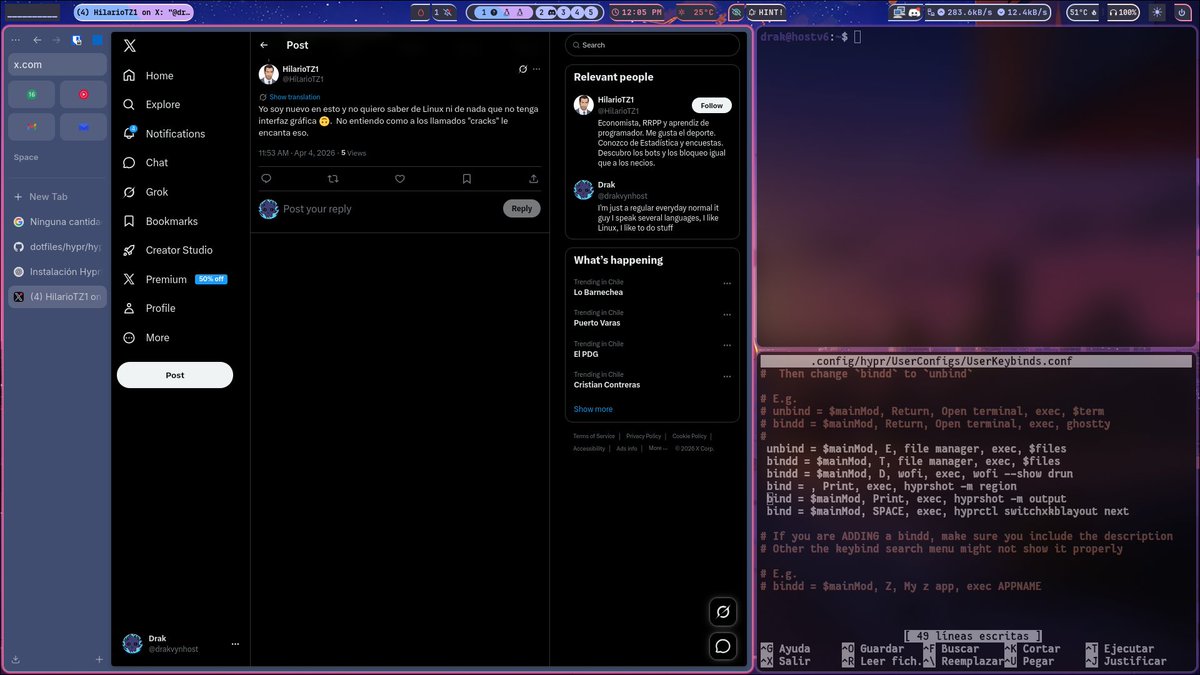This screenshot has height=675, width=1200.
Task: Click the Grok icon on HilarioTZ1's post
Action: [522, 69]
